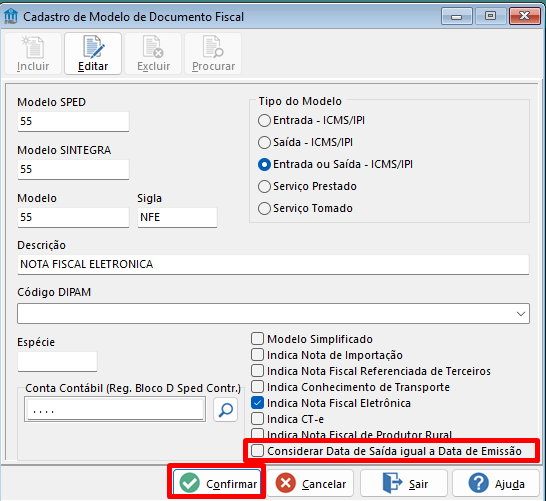
Task: Minimize the Cadastro de Modelo window
Action: tap(457, 16)
